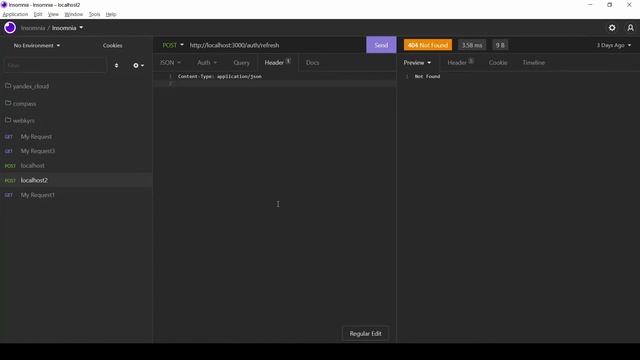640x360 pixels.
Task: Click the 3.58 ms response time tag
Action: pyautogui.click(x=472, y=45)
